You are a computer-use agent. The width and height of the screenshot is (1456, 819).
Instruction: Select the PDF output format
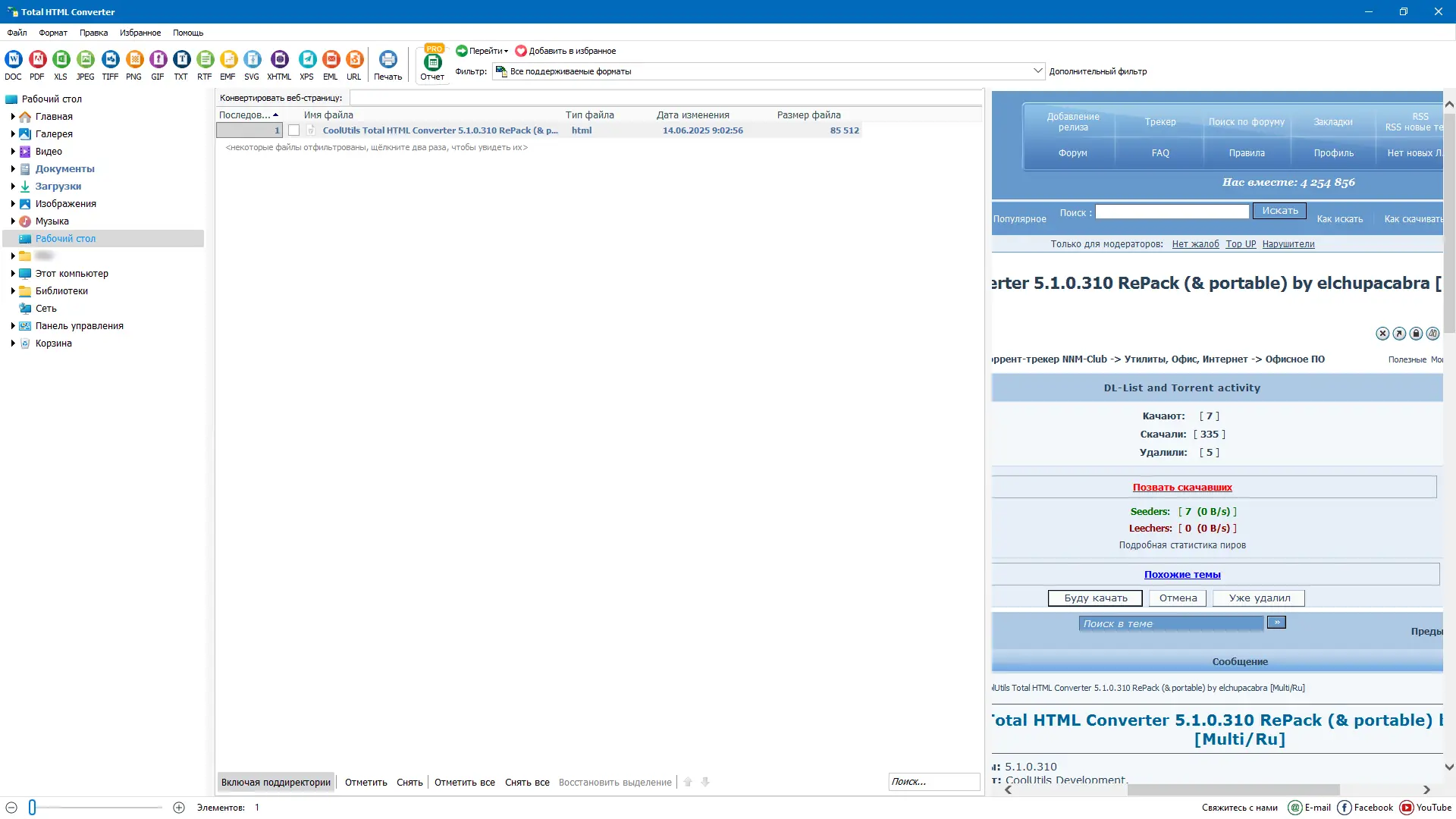[37, 64]
